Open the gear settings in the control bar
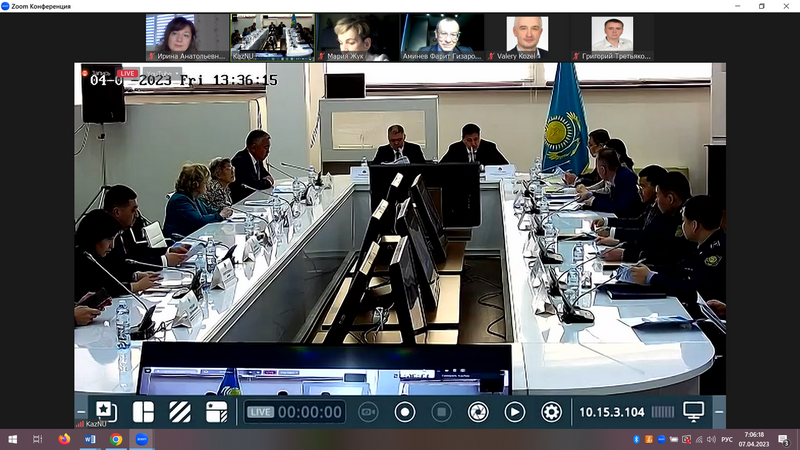The image size is (800, 450). (551, 412)
